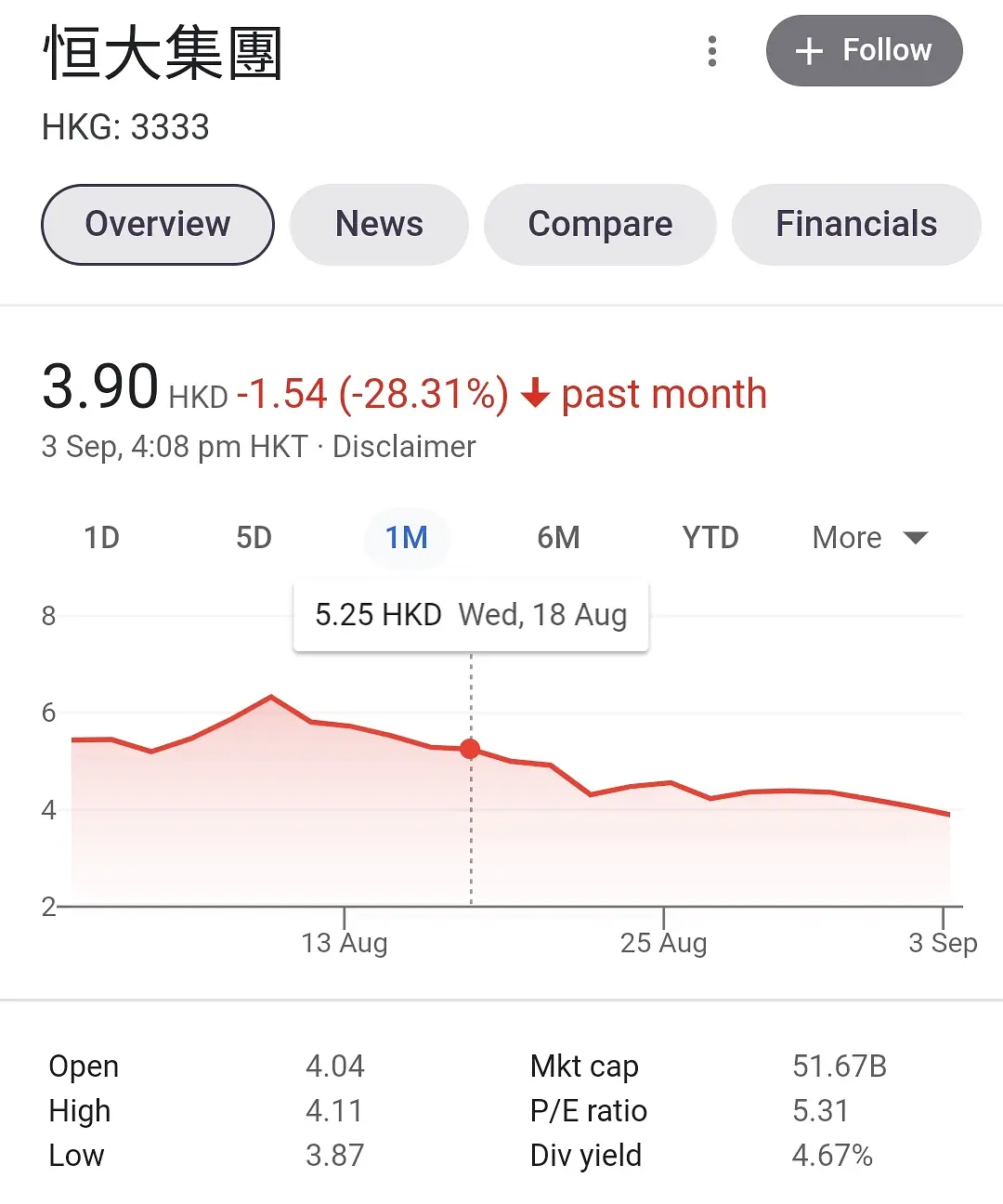Choose the 5D chart range
This screenshot has height=1204, width=1003.
(x=254, y=538)
